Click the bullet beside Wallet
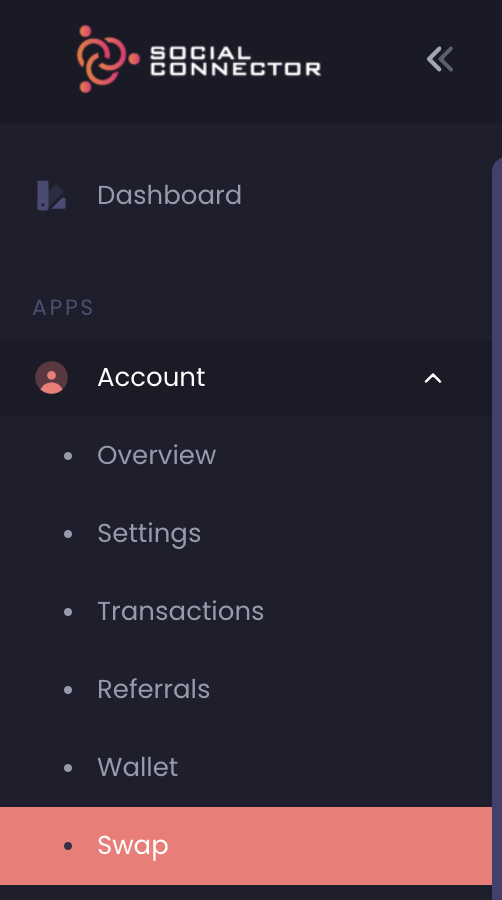 tap(68, 768)
